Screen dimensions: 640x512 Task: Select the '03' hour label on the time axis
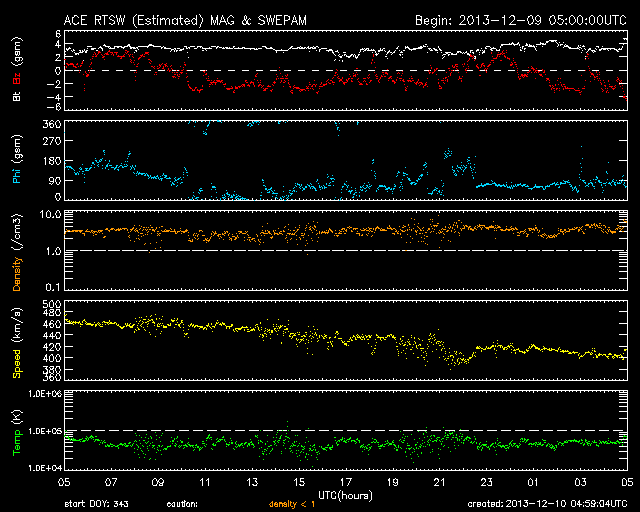tap(580, 482)
